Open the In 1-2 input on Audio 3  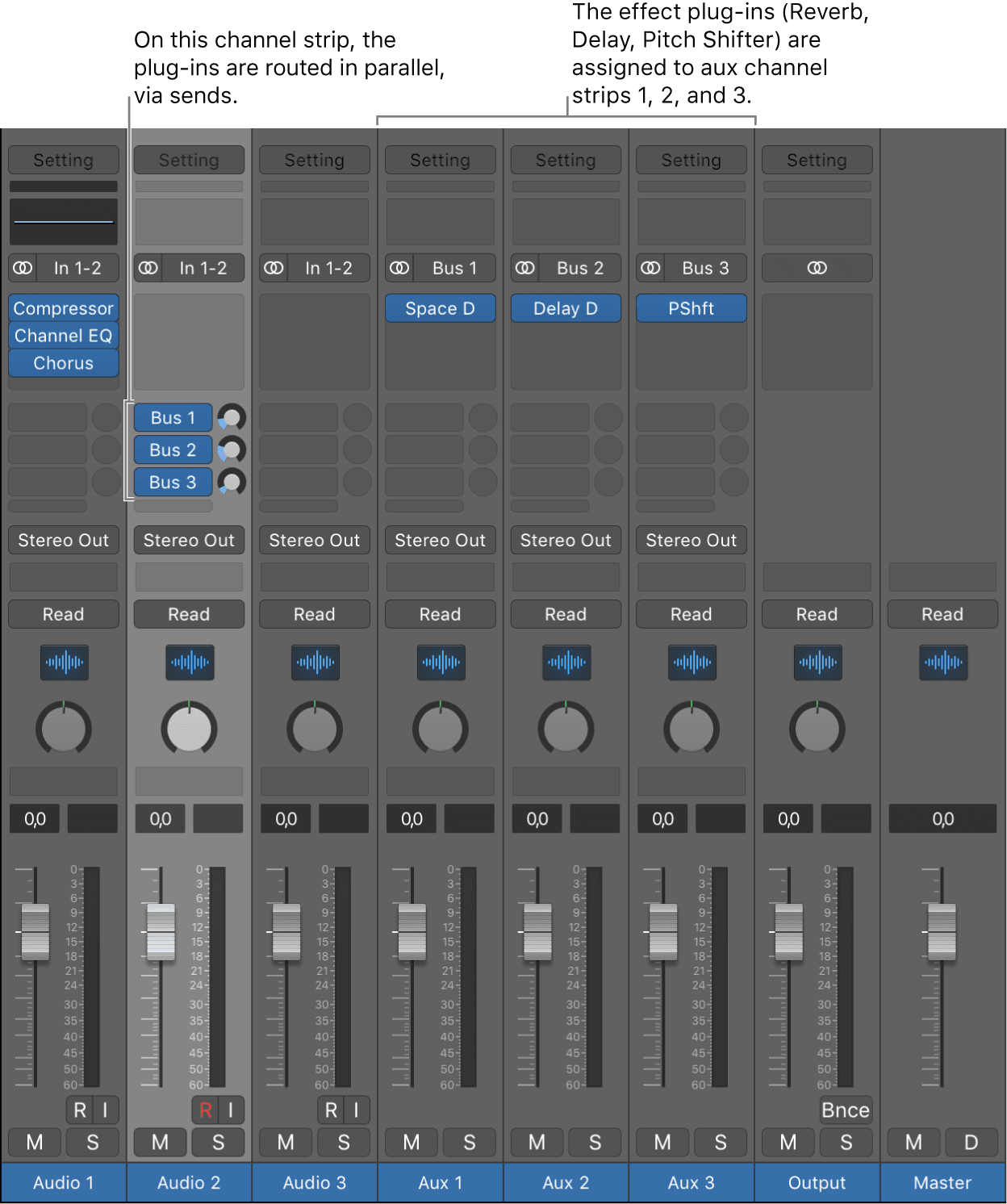click(328, 268)
